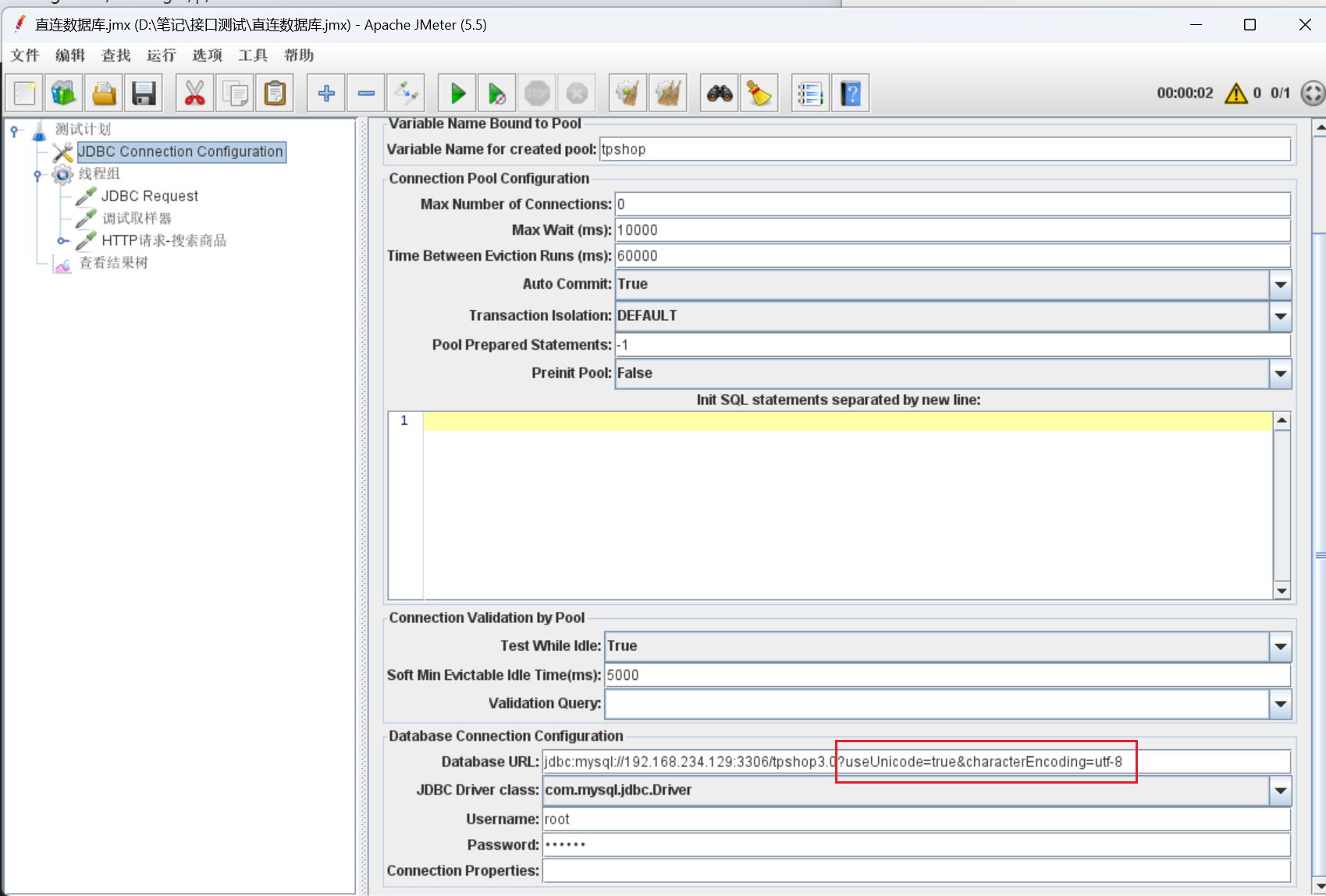Select HTTP请求-搜索商品 tree node
1326x896 pixels.
pos(164,240)
